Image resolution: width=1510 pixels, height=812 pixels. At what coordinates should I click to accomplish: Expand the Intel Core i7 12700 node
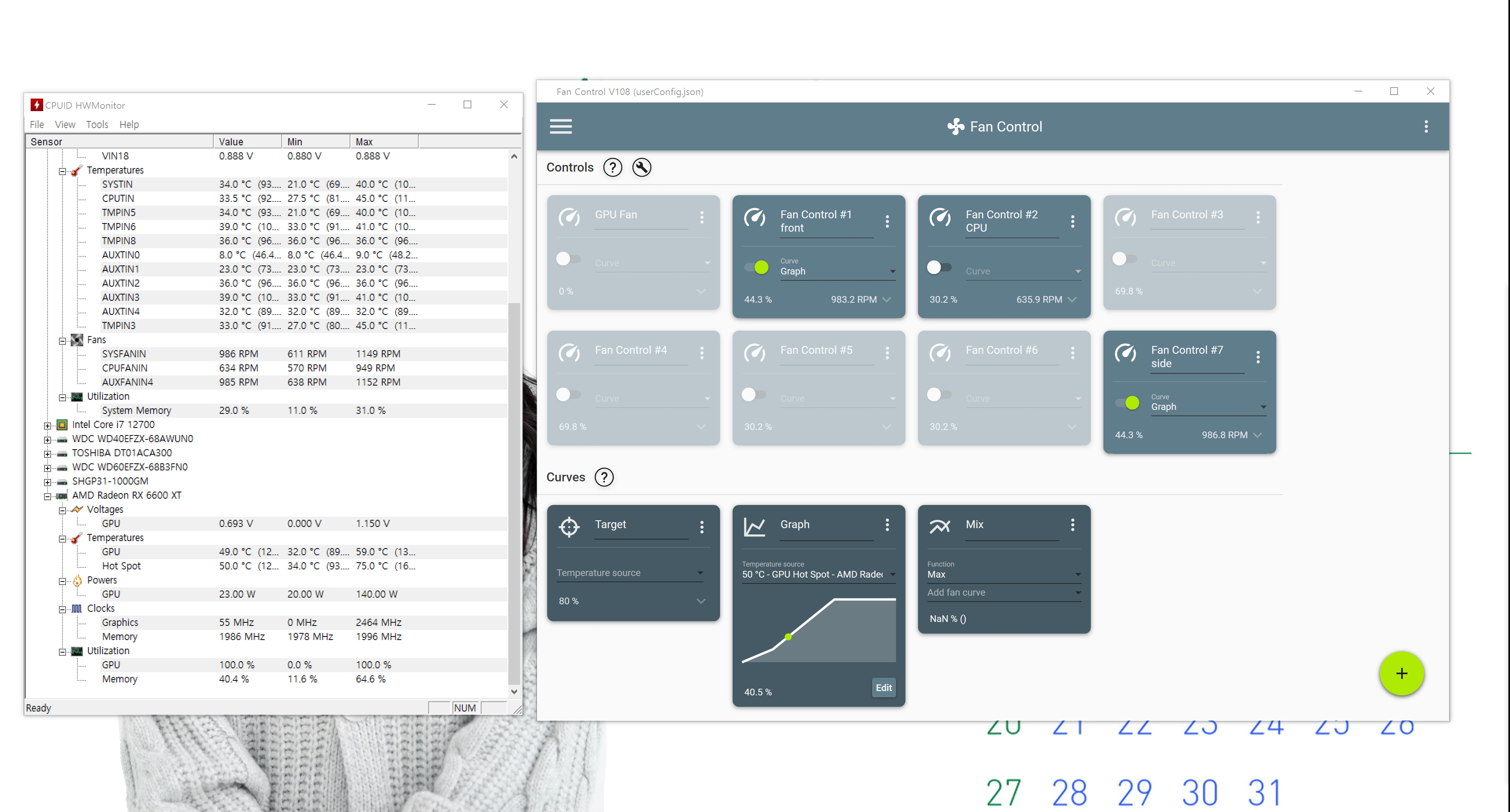coord(48,425)
